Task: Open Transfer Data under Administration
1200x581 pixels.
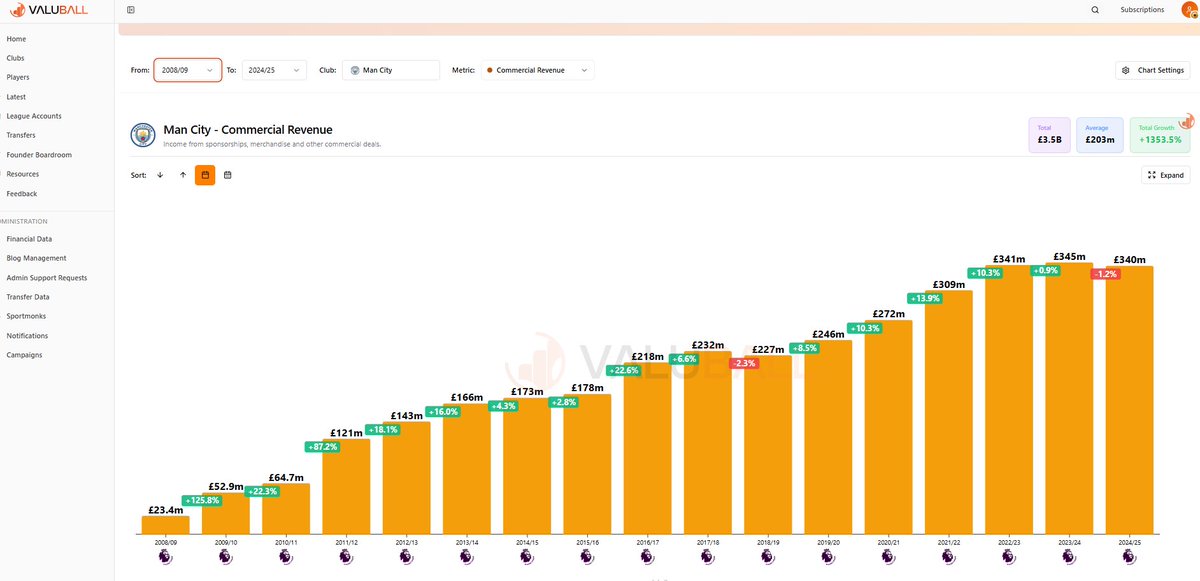Action: (28, 297)
